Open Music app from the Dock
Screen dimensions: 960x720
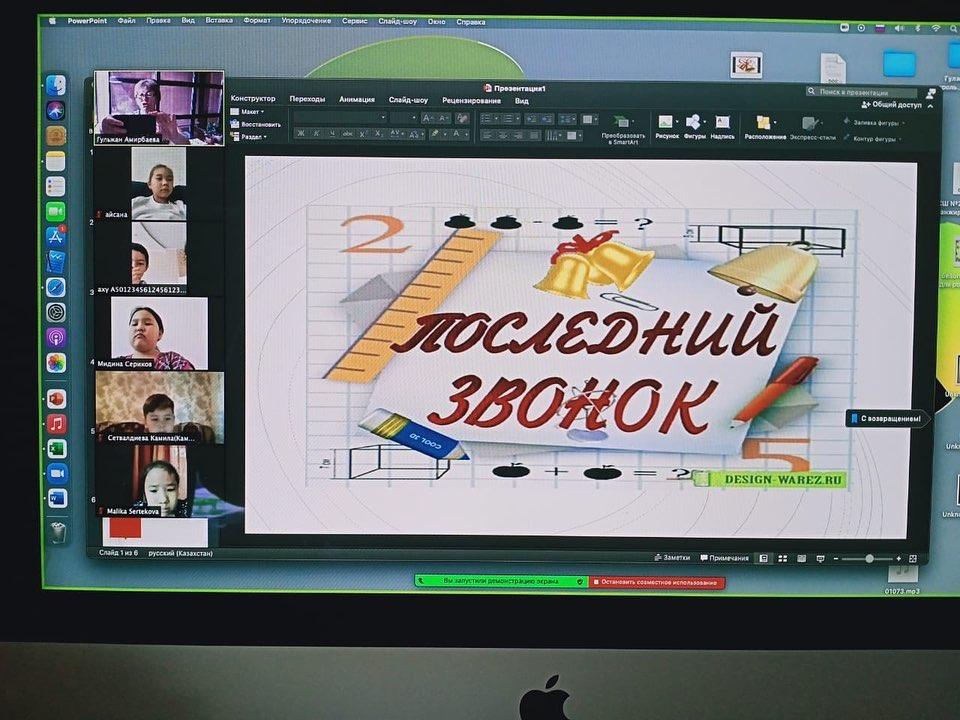click(x=56, y=424)
